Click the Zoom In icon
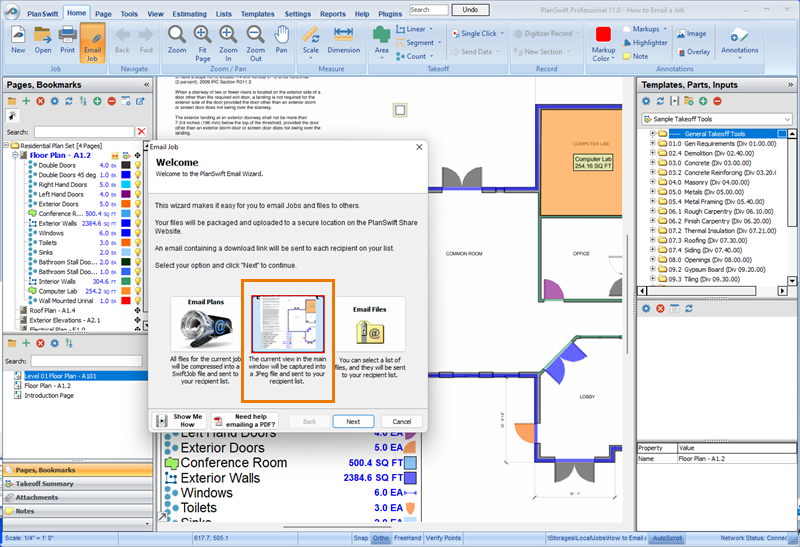The height and width of the screenshot is (547, 800). click(228, 44)
